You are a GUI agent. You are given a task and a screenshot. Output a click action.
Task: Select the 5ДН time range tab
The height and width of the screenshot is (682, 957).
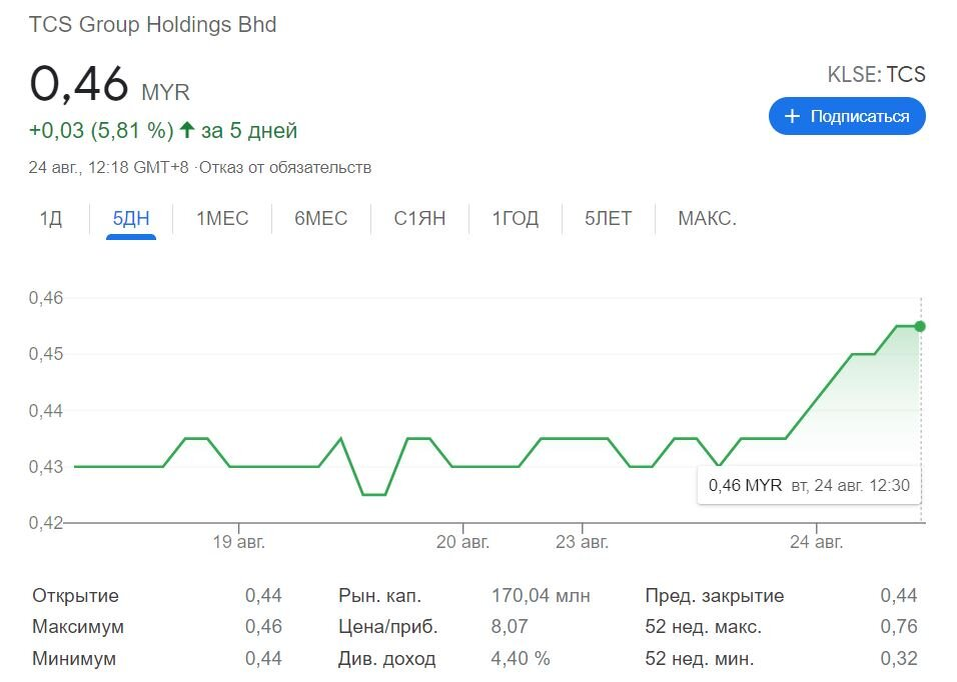point(131,219)
